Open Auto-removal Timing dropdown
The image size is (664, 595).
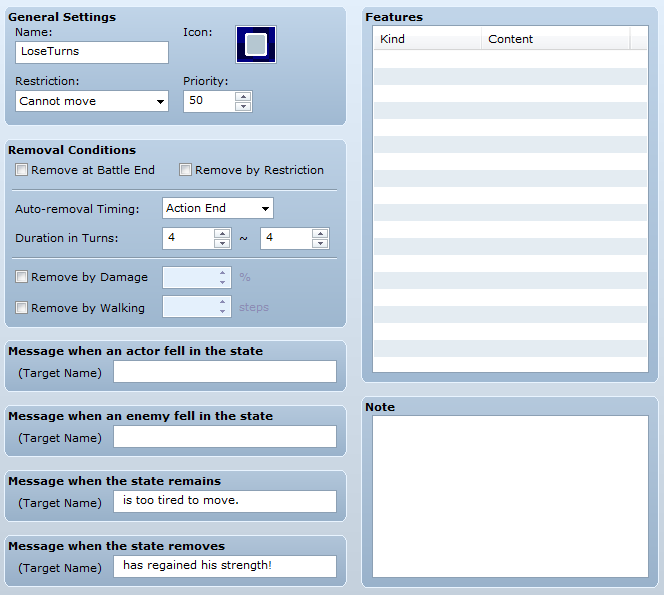point(218,208)
